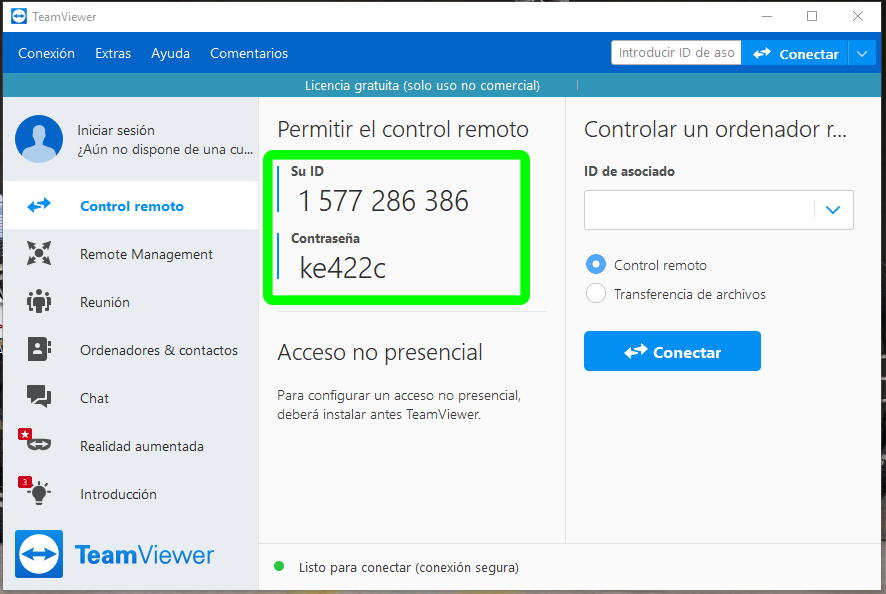
Task: Click the 'Permitir el control remoto' heading
Action: 403,129
